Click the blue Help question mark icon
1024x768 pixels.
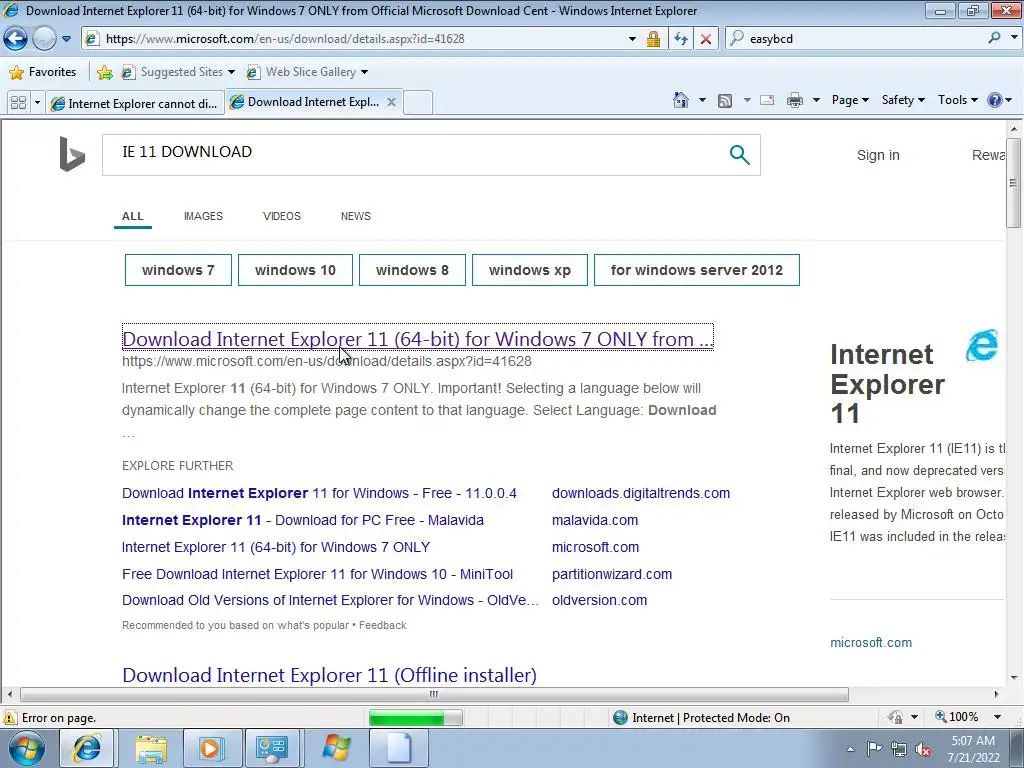(x=994, y=100)
